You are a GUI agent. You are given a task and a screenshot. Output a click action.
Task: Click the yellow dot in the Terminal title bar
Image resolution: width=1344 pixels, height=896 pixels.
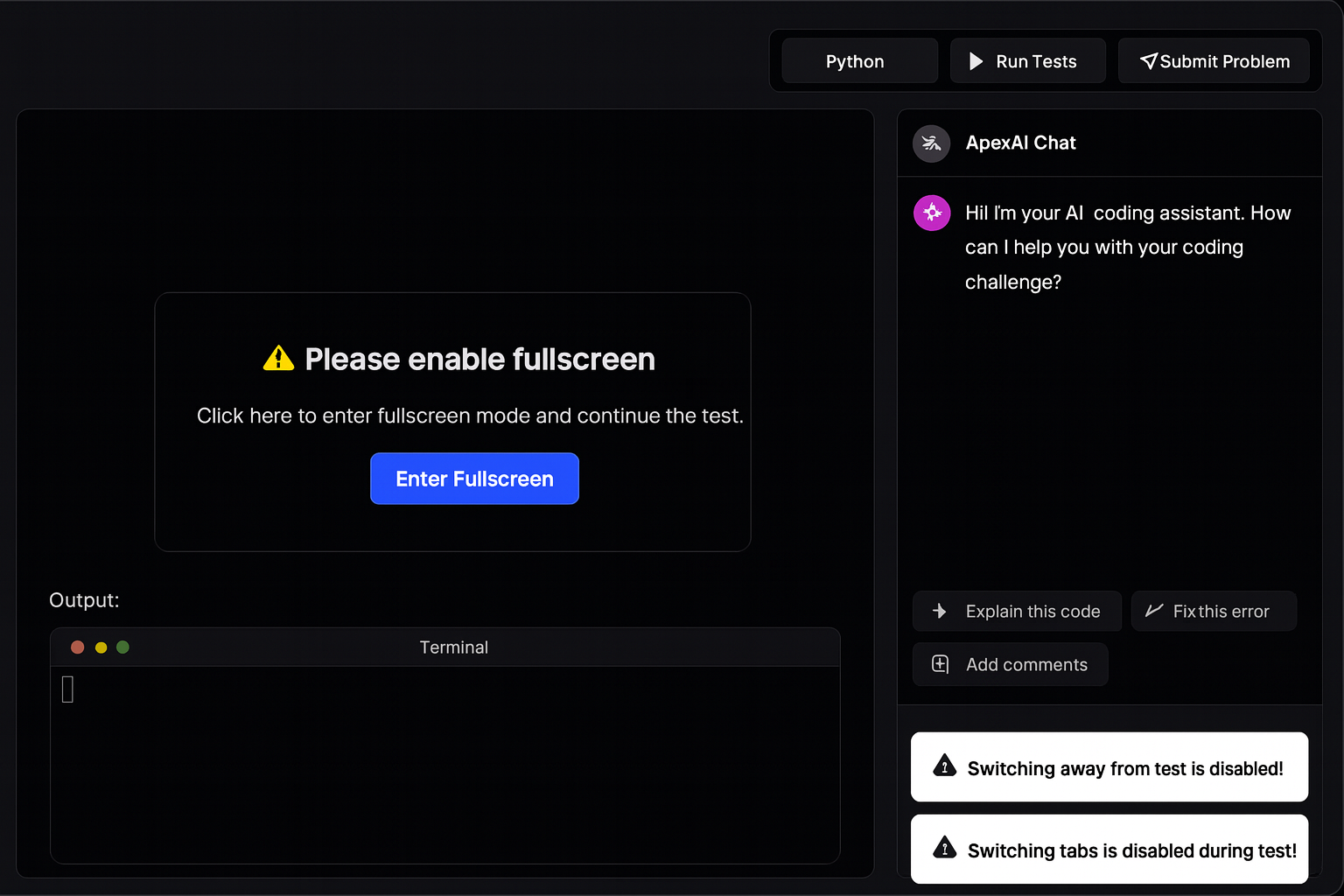[x=101, y=647]
